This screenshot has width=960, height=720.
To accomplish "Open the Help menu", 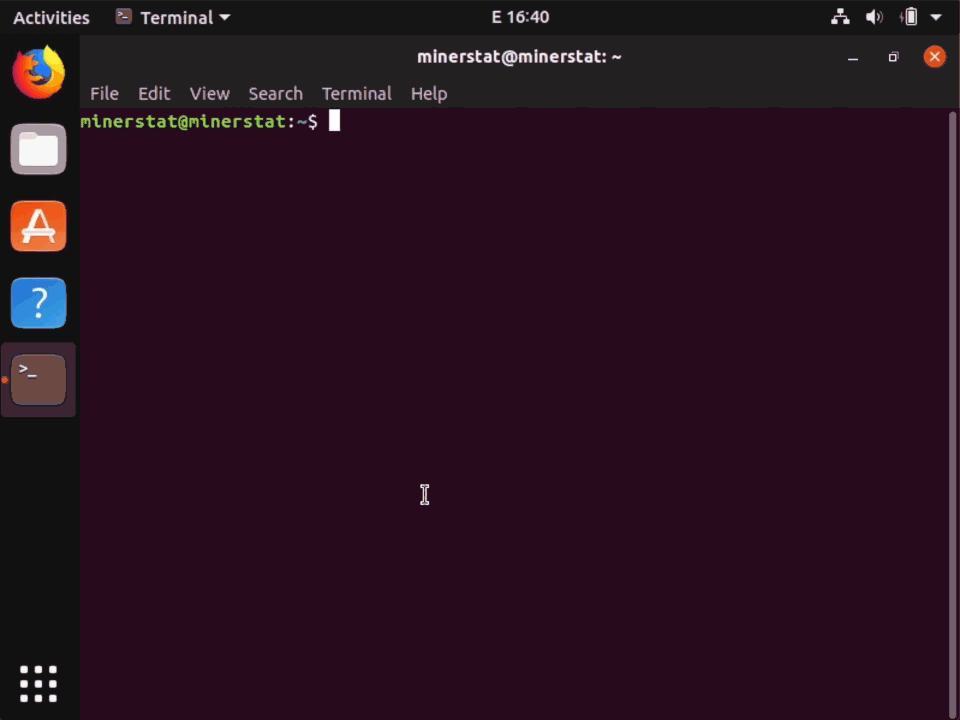I will tap(429, 94).
